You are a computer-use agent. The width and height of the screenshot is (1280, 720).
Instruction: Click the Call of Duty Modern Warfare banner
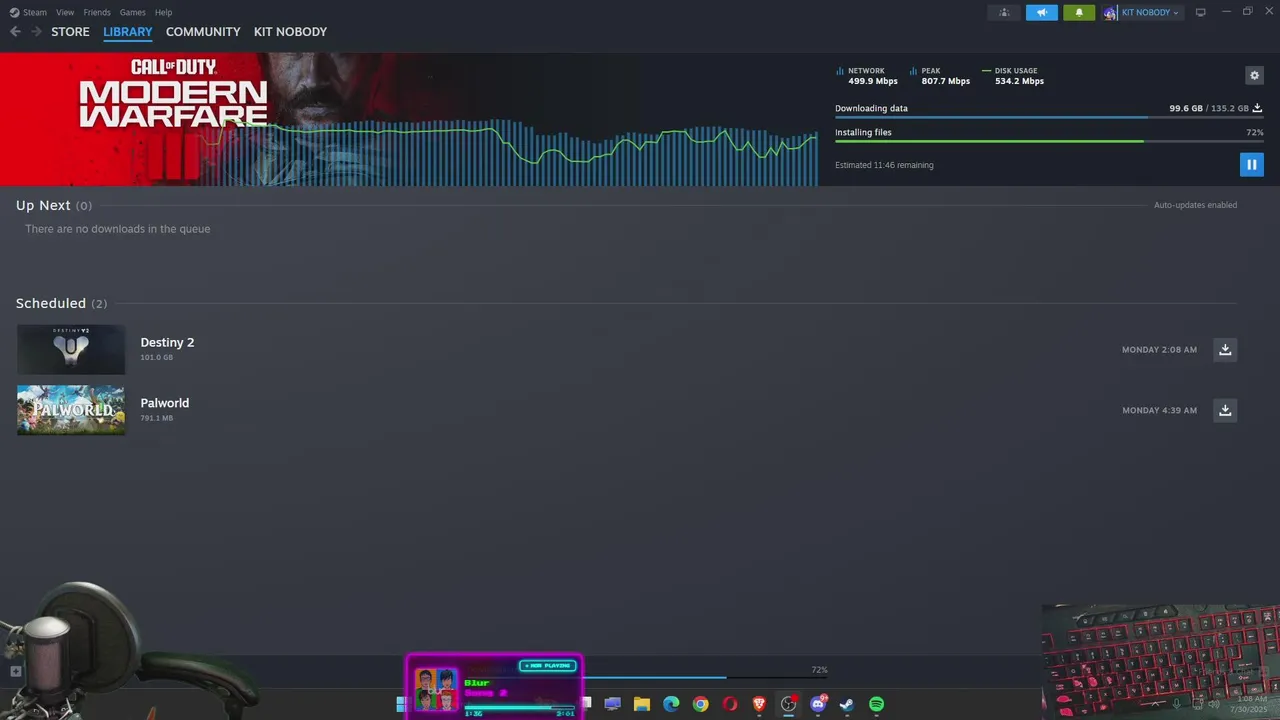tap(409, 119)
